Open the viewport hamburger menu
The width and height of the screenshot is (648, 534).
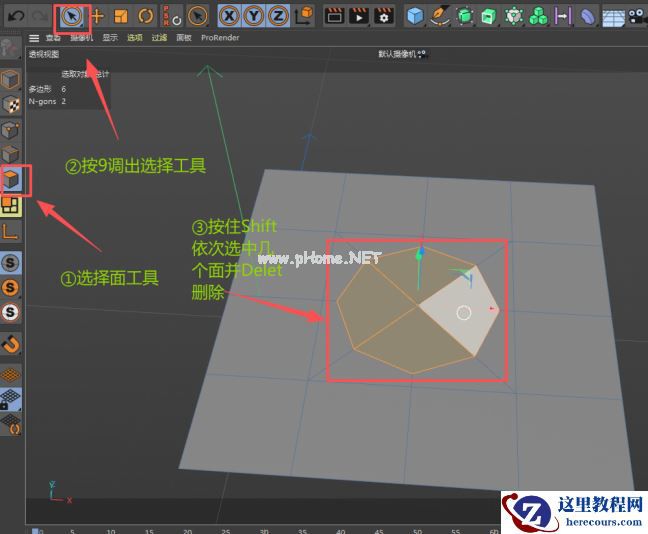[33, 37]
